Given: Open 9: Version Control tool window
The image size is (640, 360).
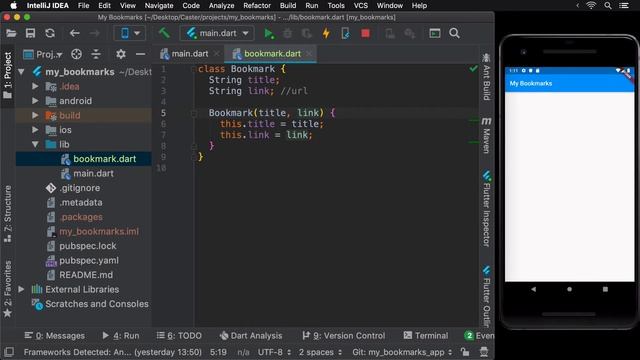Looking at the screenshot, I should coord(344,336).
